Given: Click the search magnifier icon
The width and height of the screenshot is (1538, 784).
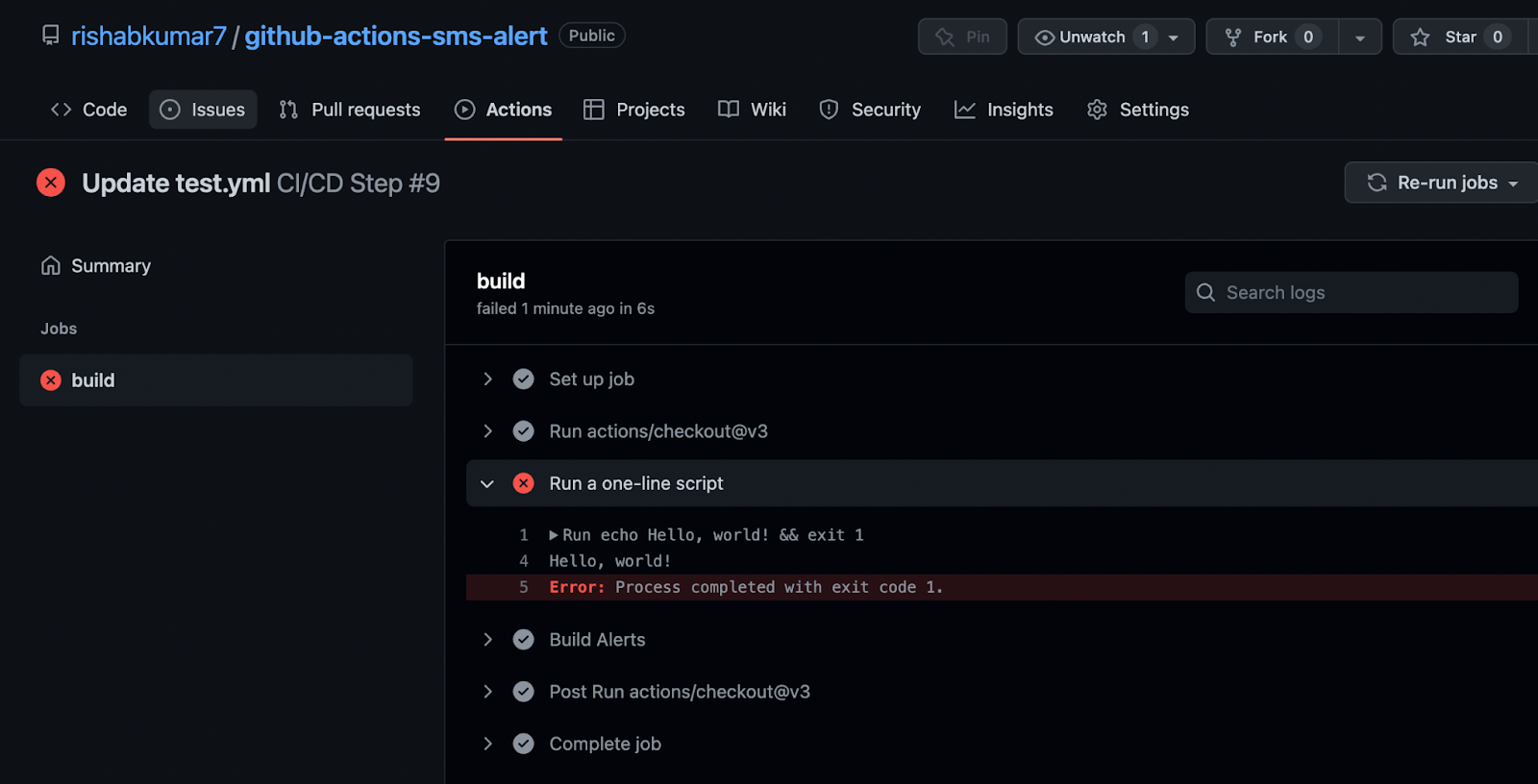Looking at the screenshot, I should pyautogui.click(x=1205, y=292).
